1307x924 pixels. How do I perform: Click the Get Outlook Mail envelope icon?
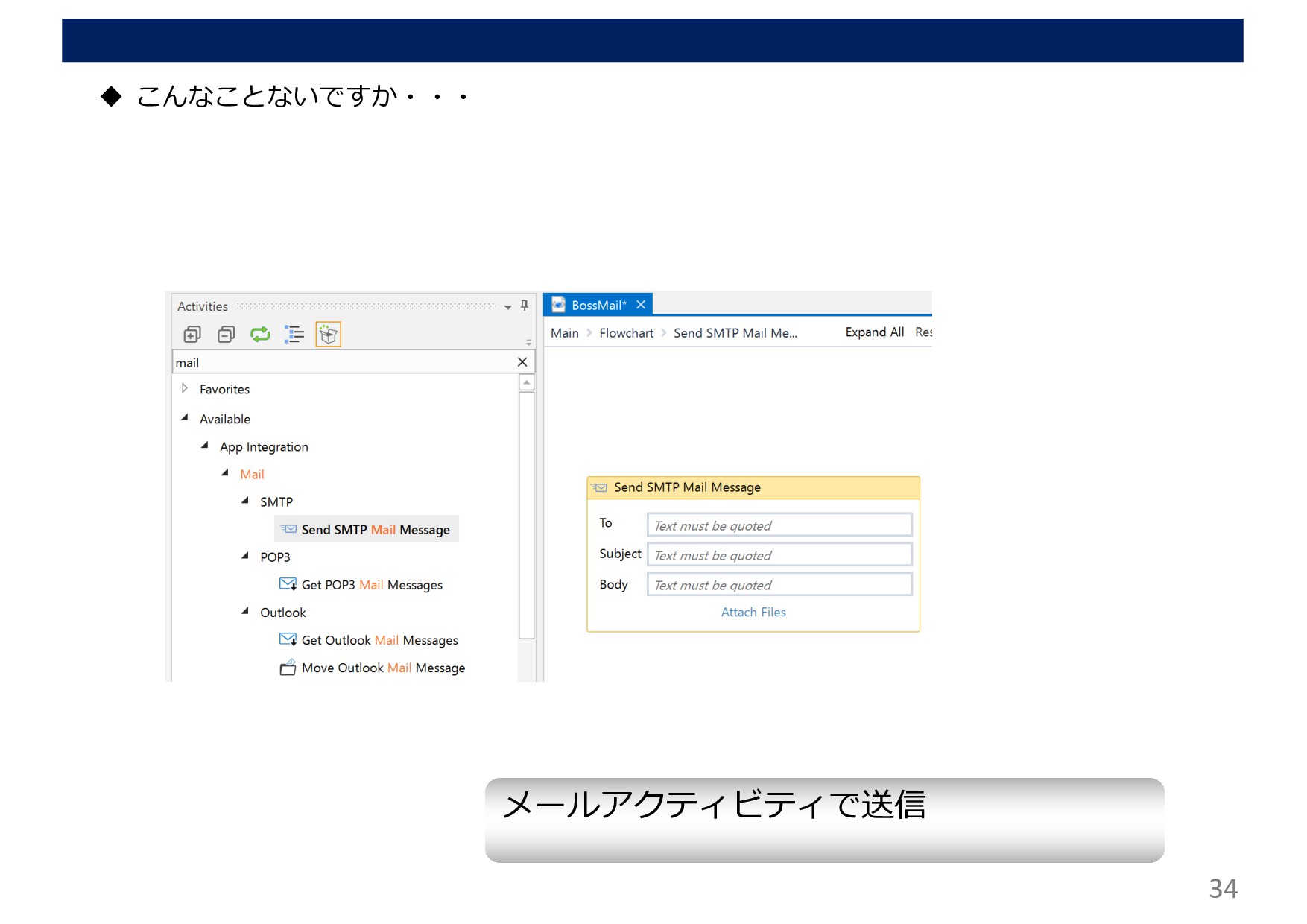[288, 639]
